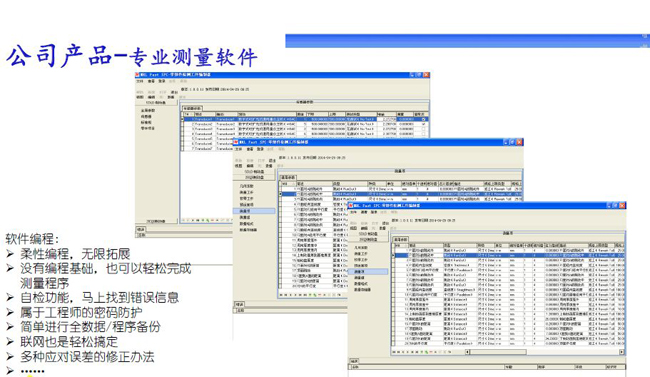Click green plus navigator icon under rearmost window's table
650x377 pixels.
click(203, 220)
